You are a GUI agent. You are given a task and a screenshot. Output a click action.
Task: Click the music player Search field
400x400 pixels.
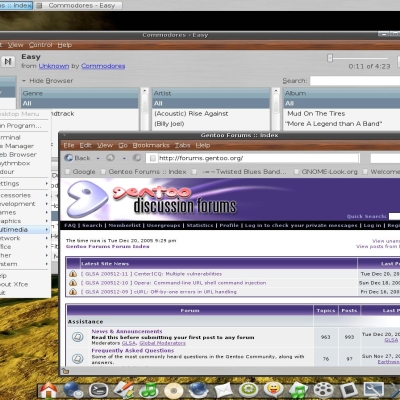click(355, 81)
